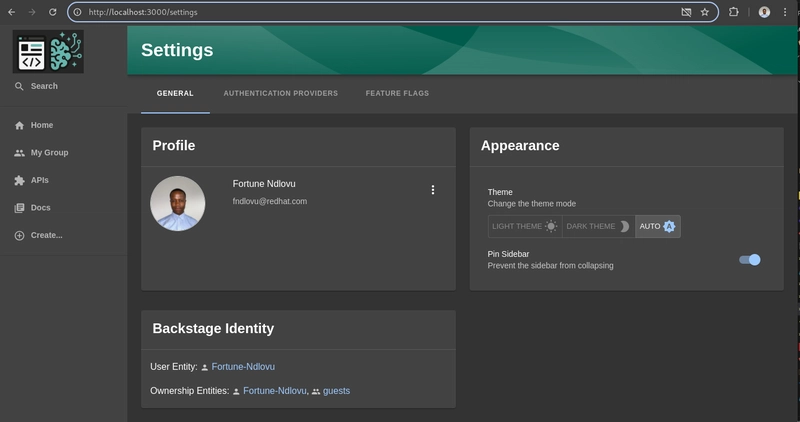Screen dimensions: 800x422
Task: Select the Light Theme option
Action: pos(525,226)
